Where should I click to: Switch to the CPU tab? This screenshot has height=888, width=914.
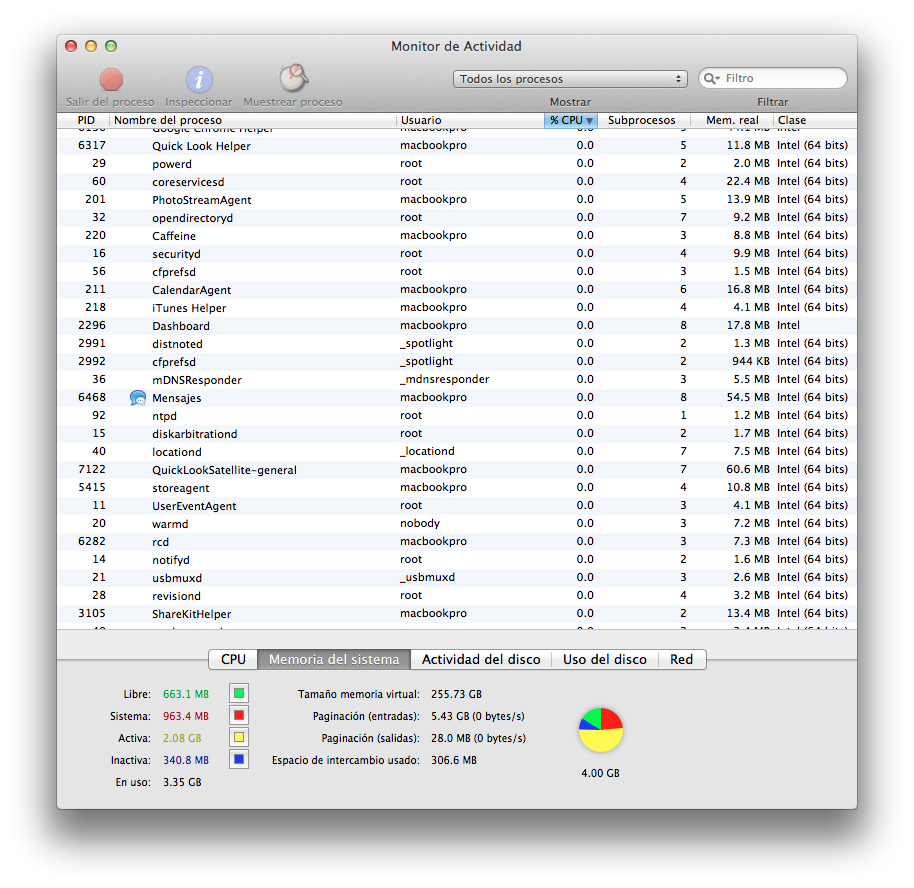coord(233,659)
